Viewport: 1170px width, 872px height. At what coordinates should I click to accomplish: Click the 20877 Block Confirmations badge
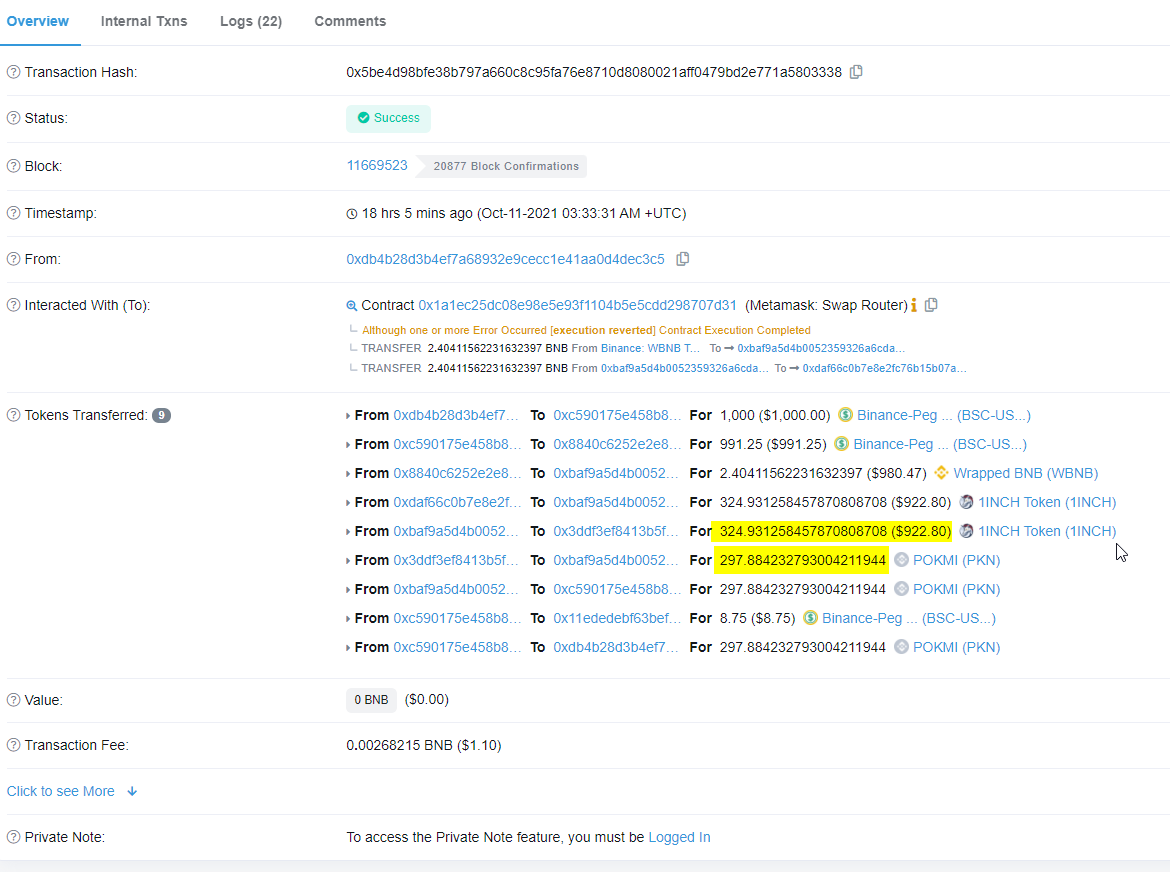(x=503, y=166)
